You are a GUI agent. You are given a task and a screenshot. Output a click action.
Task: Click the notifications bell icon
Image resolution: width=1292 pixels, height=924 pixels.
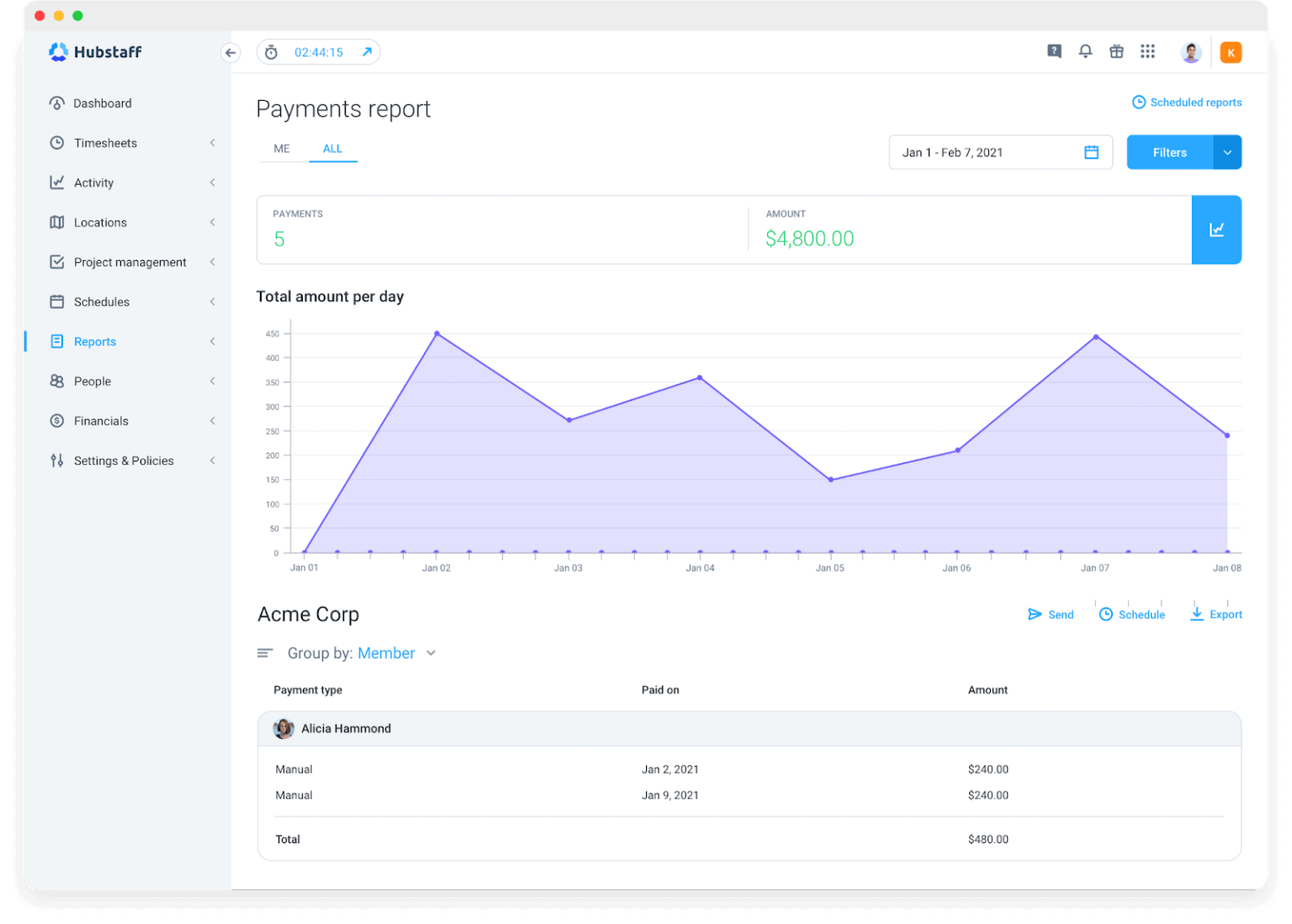point(1085,51)
